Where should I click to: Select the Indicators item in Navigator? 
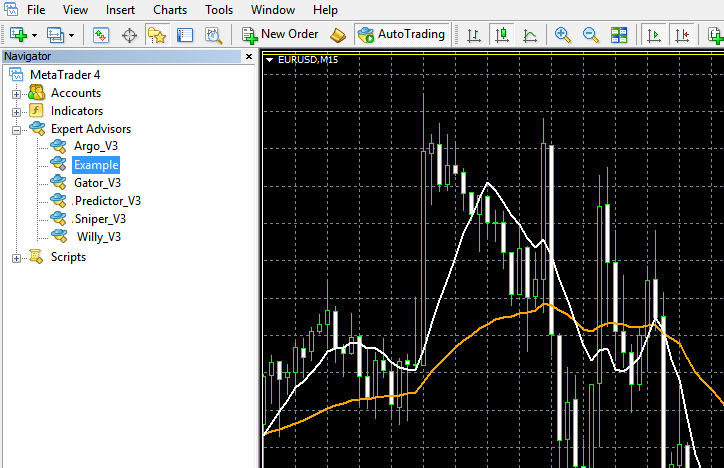click(77, 111)
